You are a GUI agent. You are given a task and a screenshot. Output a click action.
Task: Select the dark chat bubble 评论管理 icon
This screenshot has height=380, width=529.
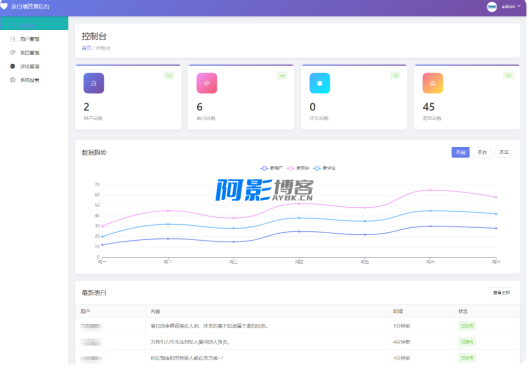[x=12, y=66]
